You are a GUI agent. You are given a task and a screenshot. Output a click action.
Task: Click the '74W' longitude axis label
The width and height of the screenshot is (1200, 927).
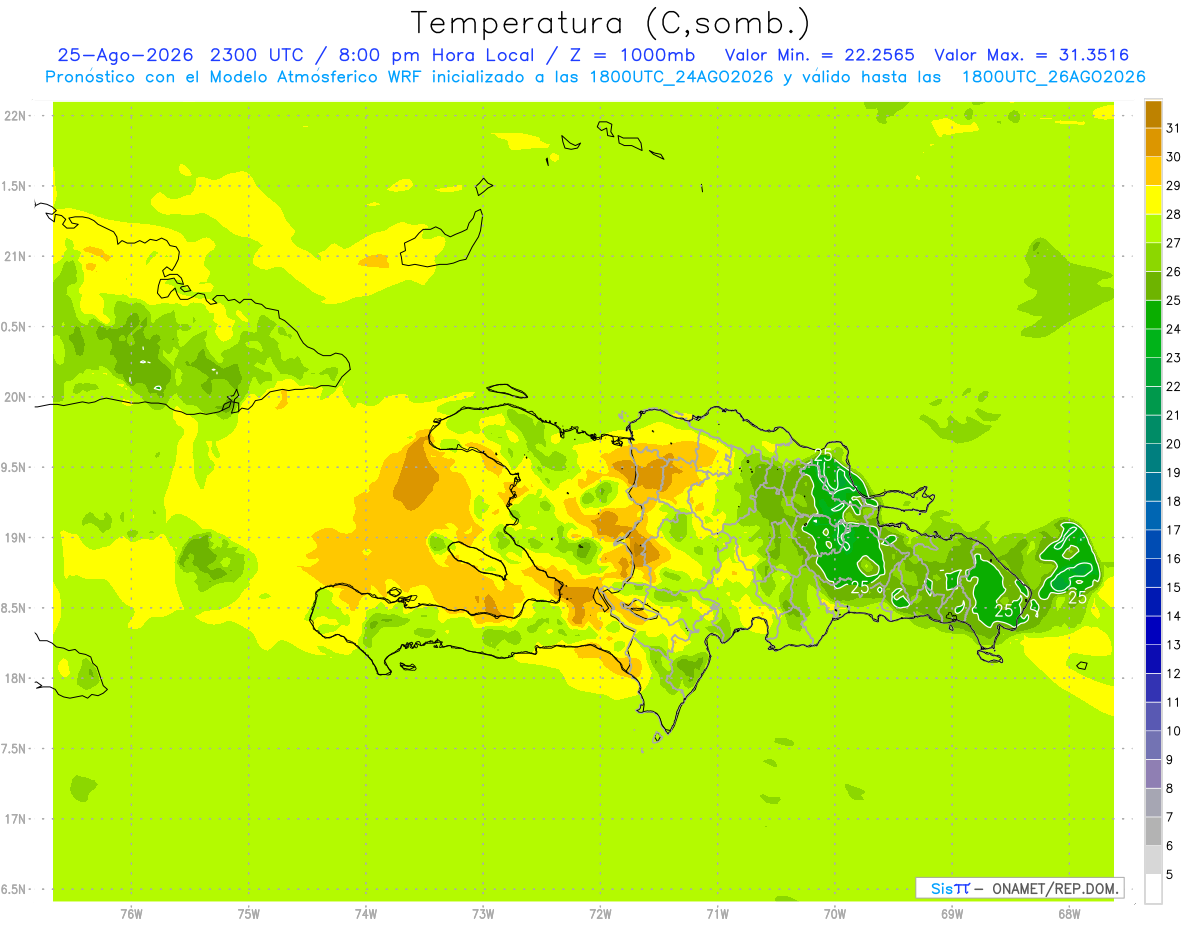[366, 913]
